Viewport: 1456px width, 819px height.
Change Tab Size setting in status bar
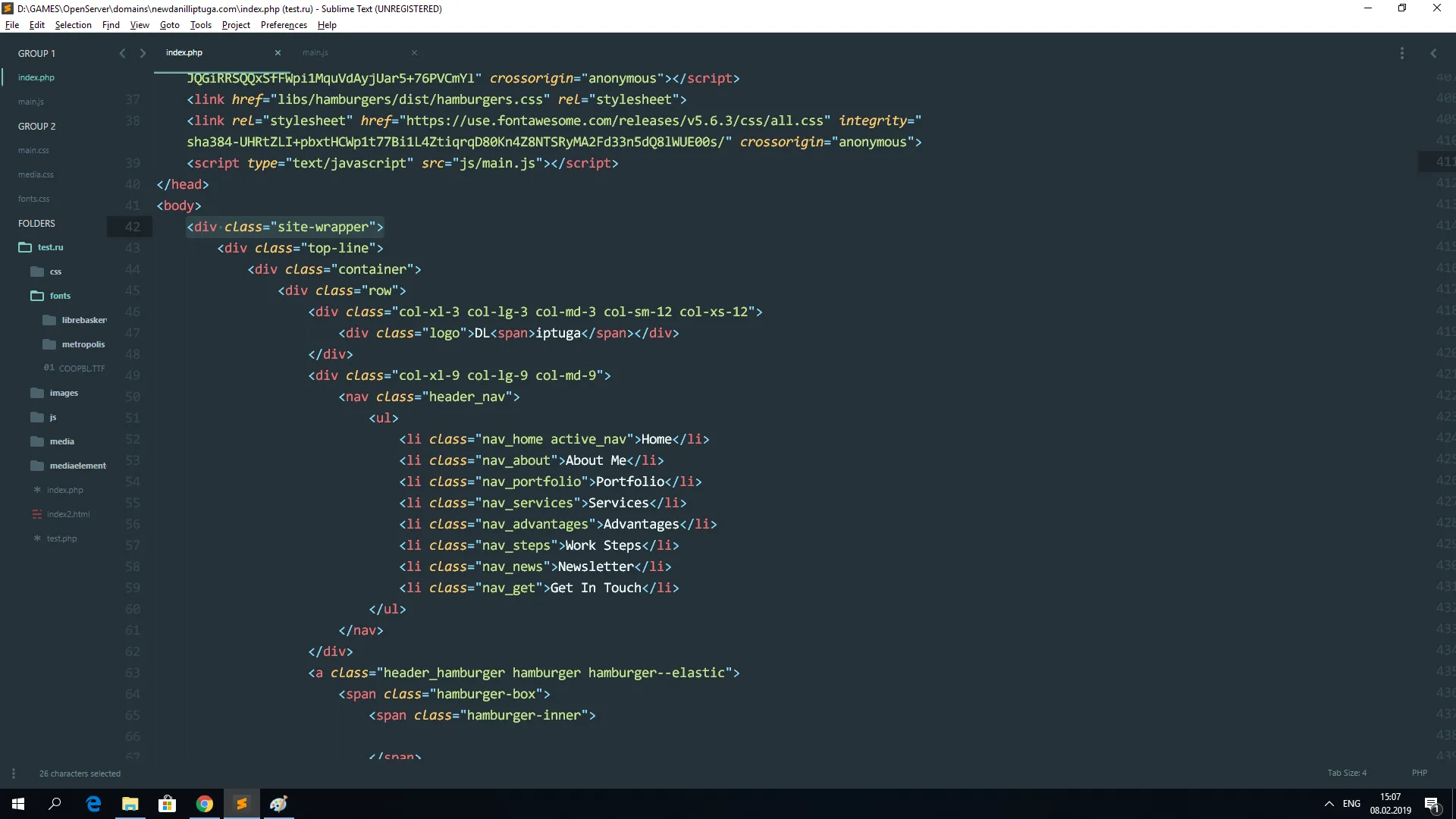(1347, 773)
